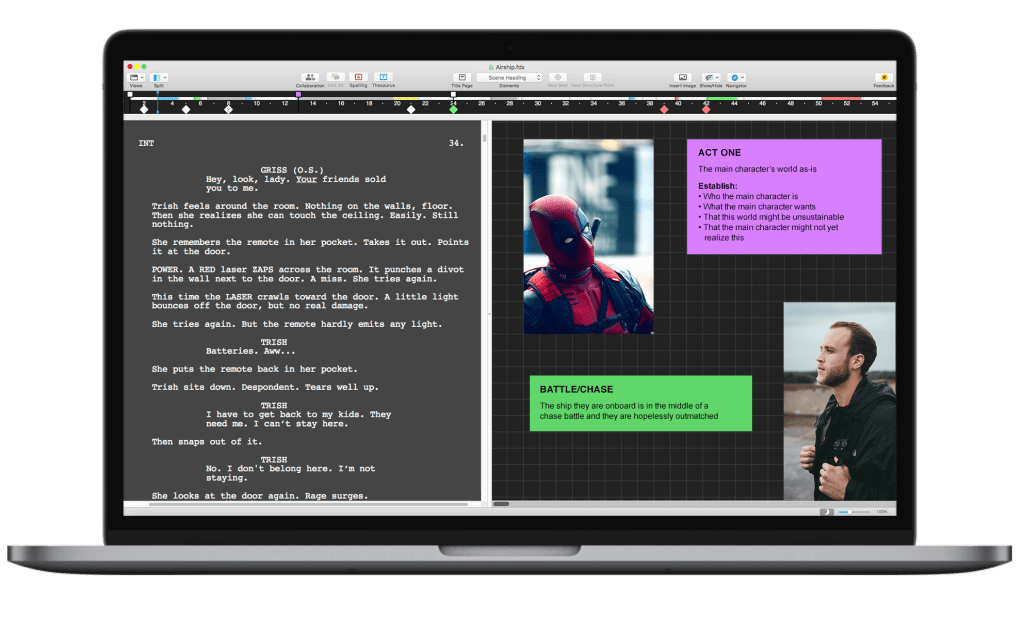The width and height of the screenshot is (1023, 620).
Task: Open the Collaboration tool
Action: coord(310,77)
